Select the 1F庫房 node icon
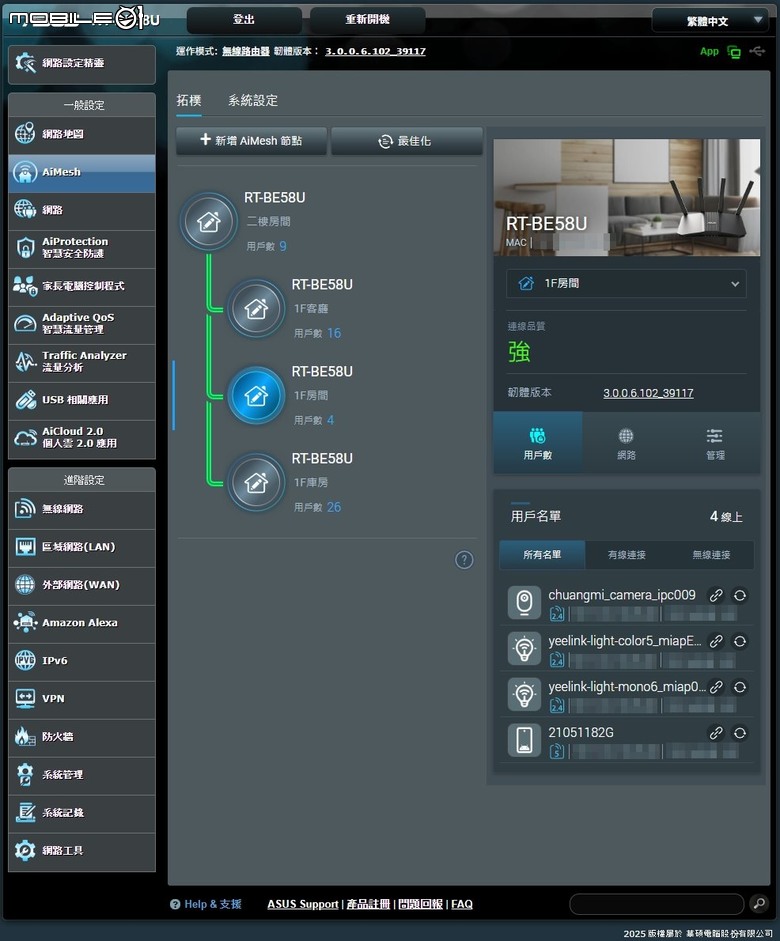Viewport: 780px width, 941px height. click(x=256, y=483)
